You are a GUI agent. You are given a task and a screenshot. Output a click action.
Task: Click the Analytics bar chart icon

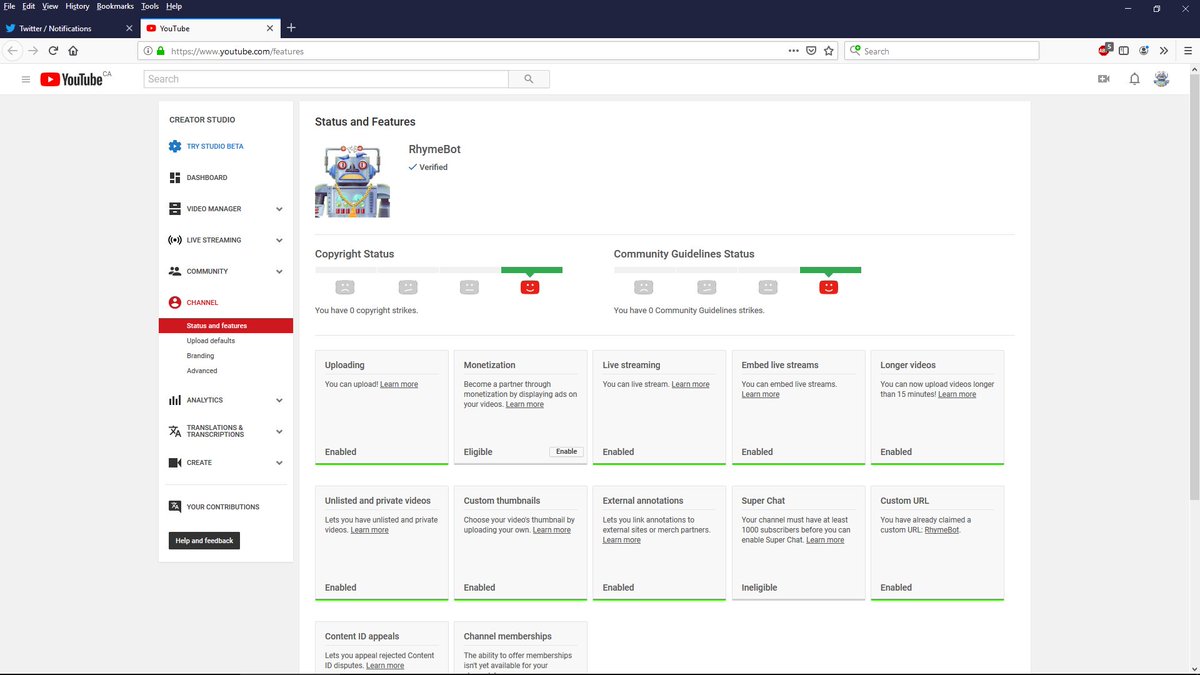[x=175, y=400]
